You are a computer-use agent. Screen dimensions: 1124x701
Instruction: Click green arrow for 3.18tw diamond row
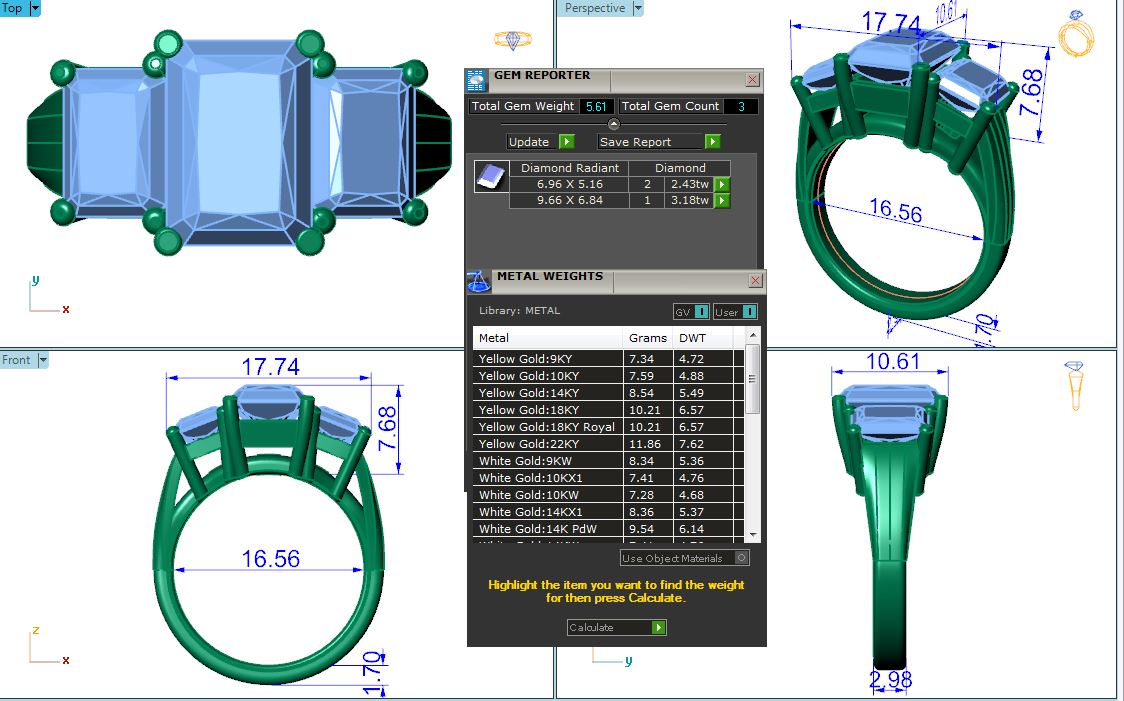tap(722, 201)
